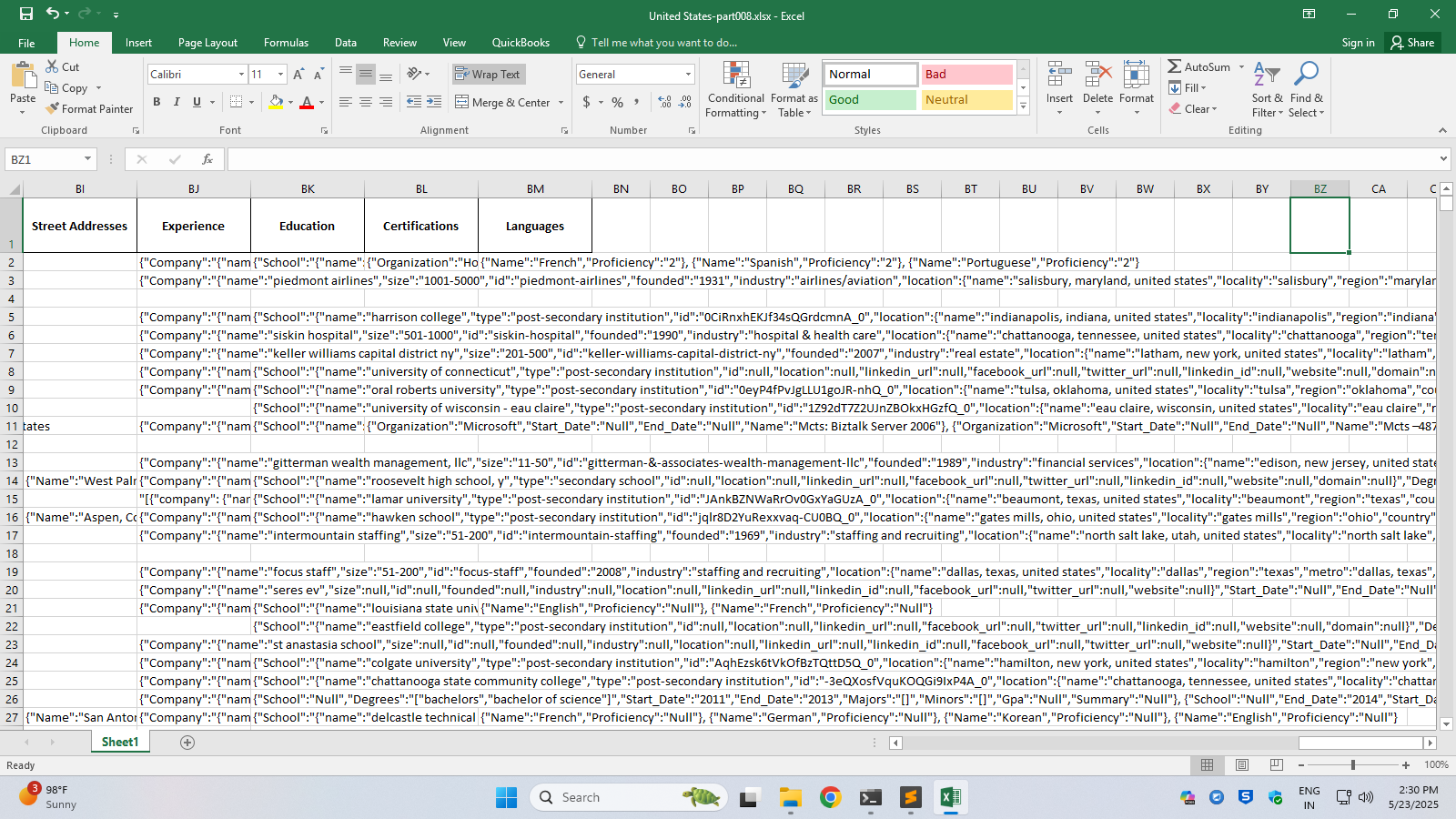Open File Explorer from the taskbar
The image size is (1456, 819).
(790, 798)
